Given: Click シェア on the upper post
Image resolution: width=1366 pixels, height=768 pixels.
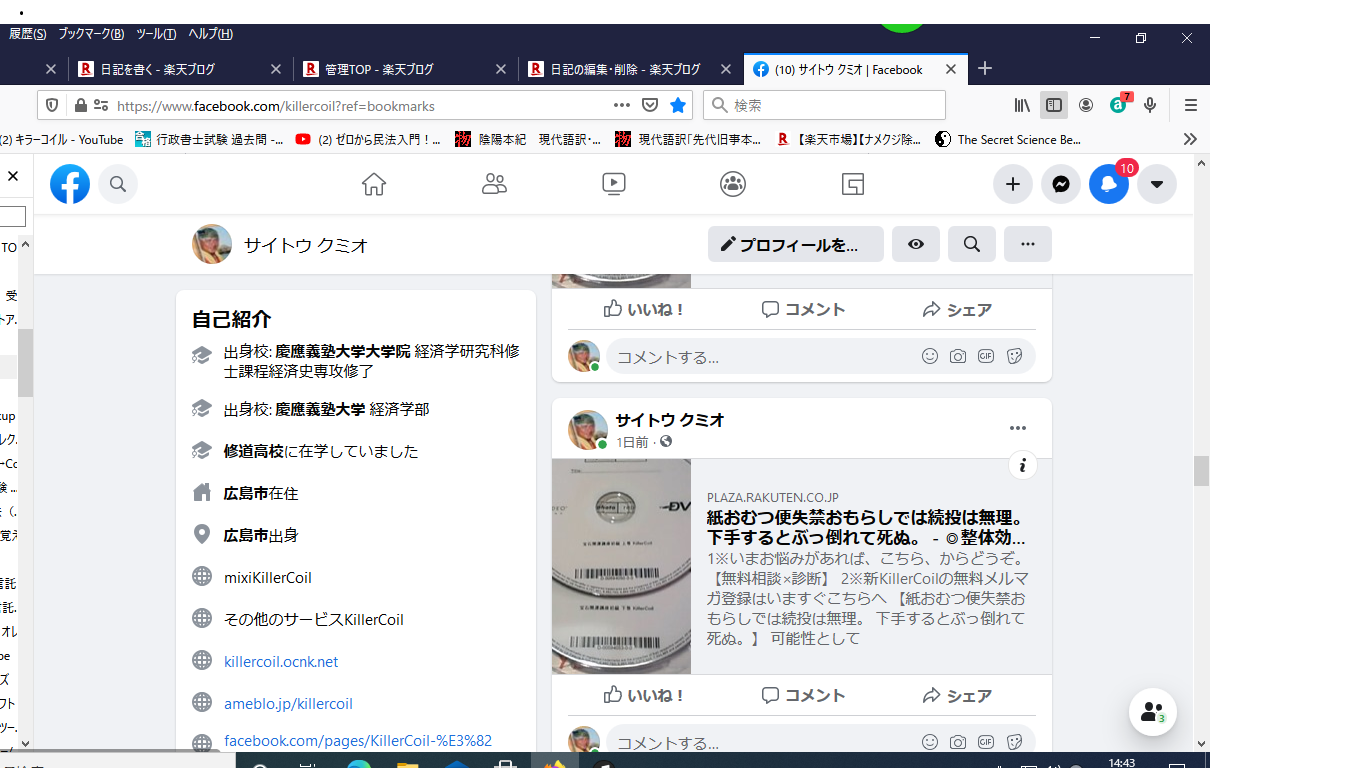Looking at the screenshot, I should tap(958, 309).
